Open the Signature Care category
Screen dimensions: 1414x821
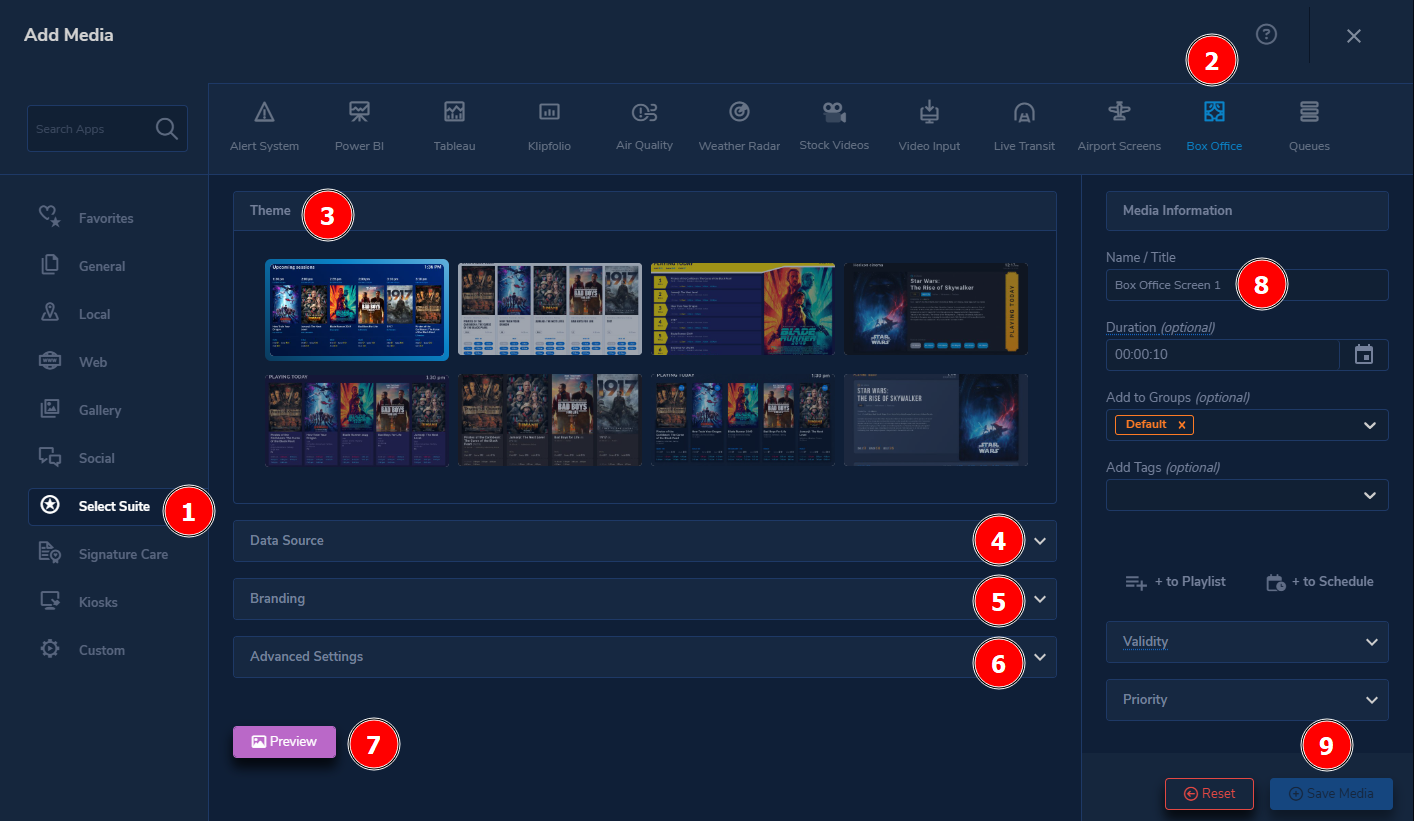tap(104, 554)
